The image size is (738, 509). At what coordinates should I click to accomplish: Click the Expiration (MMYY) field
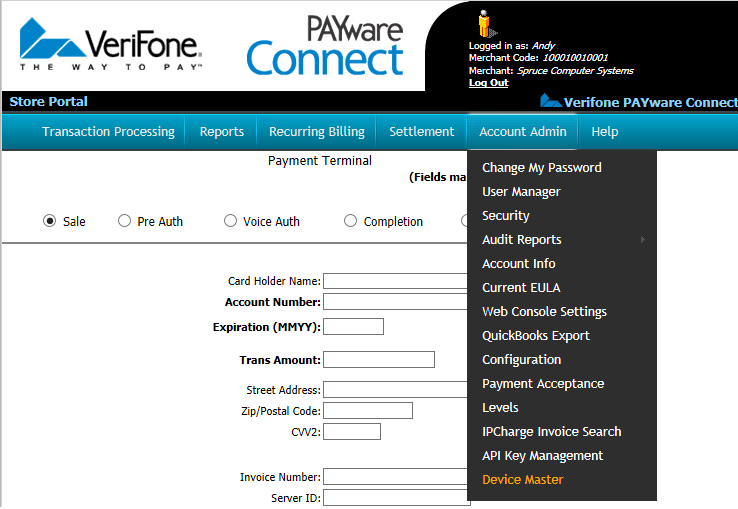coord(353,327)
